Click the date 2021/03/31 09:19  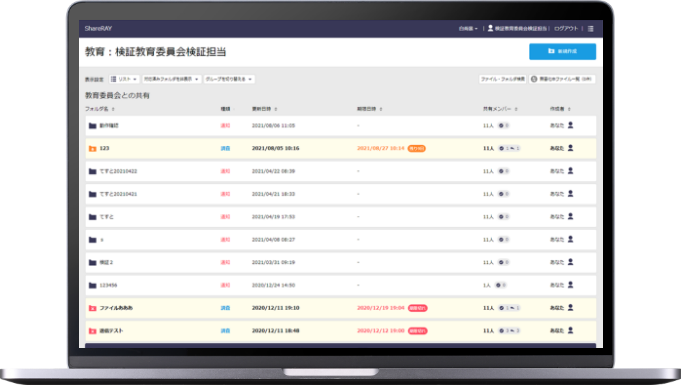pos(273,262)
